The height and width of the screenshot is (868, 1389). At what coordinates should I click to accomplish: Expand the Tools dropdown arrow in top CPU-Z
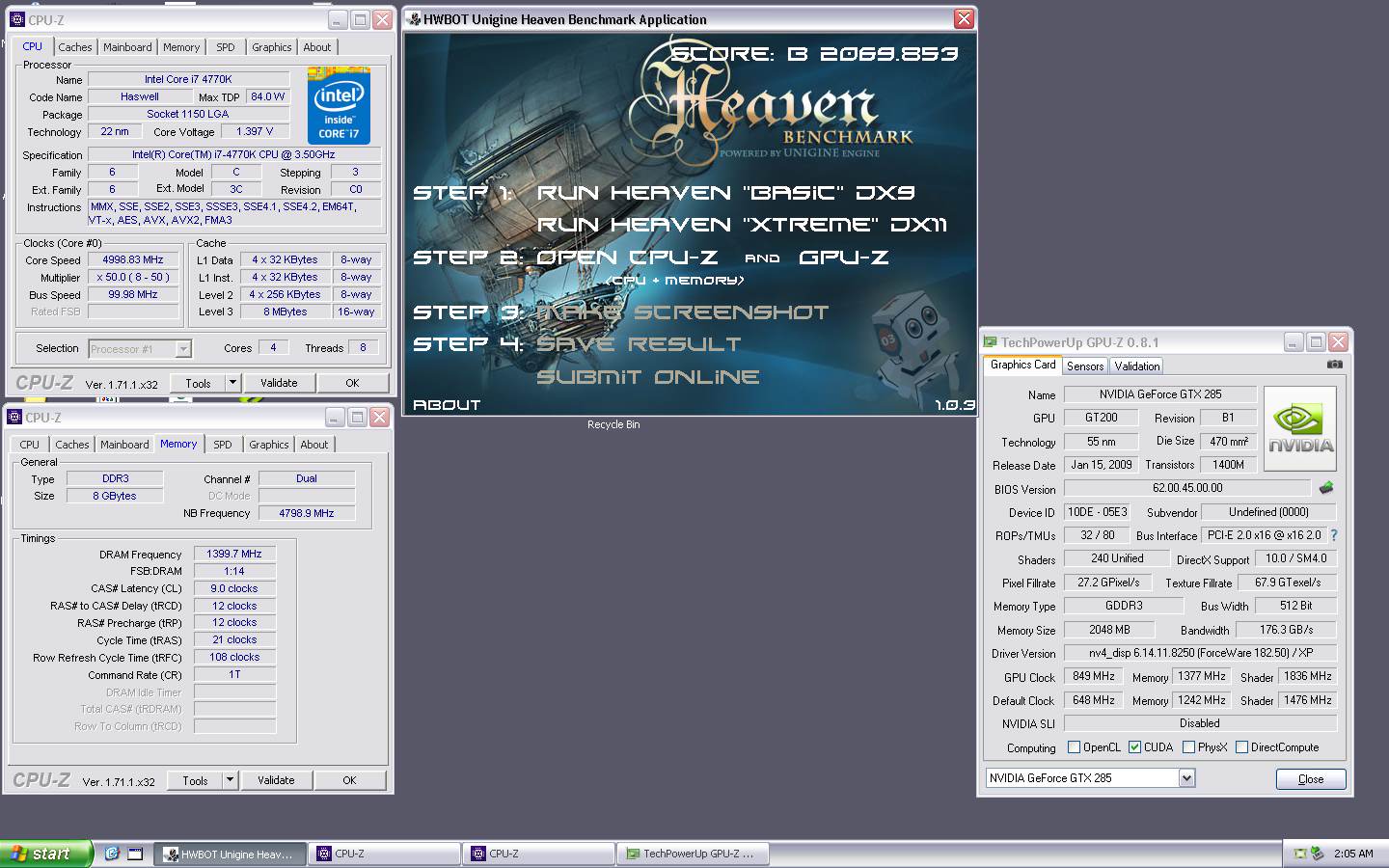231,383
